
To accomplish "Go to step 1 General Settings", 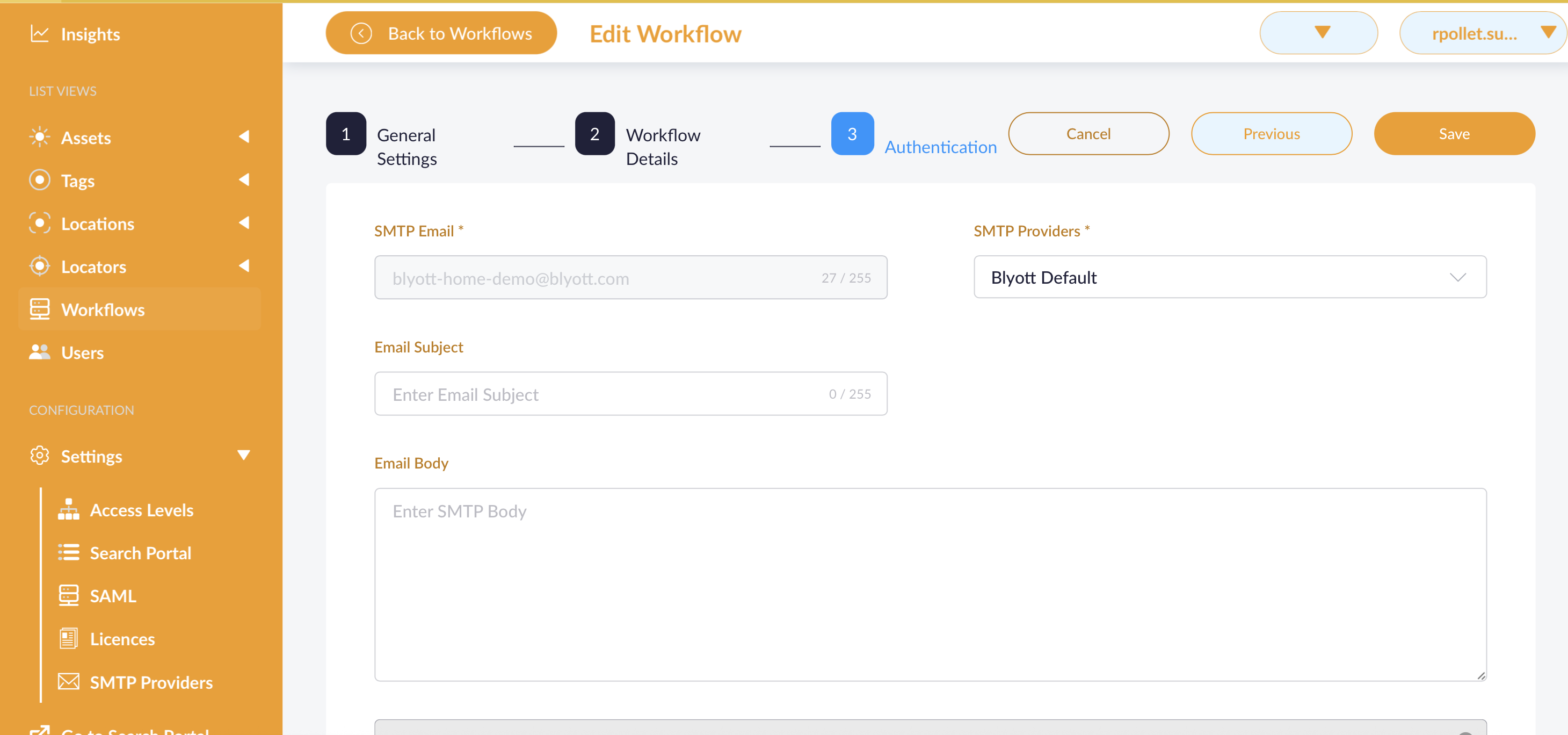I will tap(346, 134).
